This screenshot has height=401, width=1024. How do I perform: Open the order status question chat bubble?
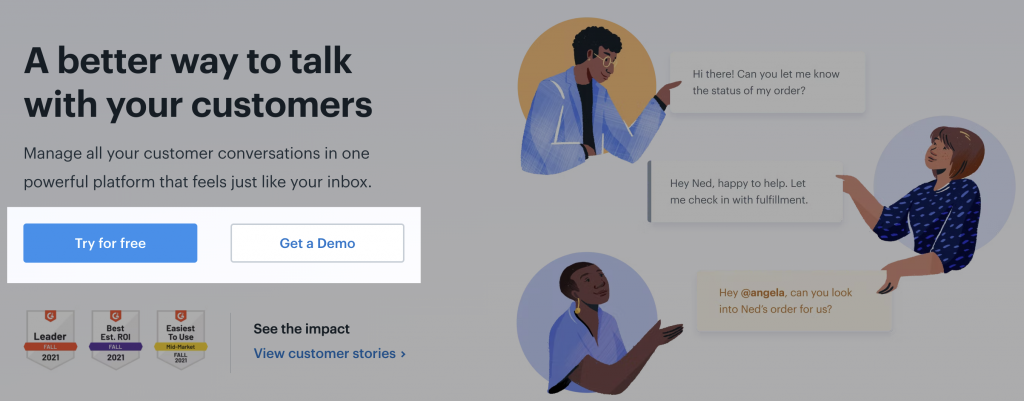tap(767, 83)
